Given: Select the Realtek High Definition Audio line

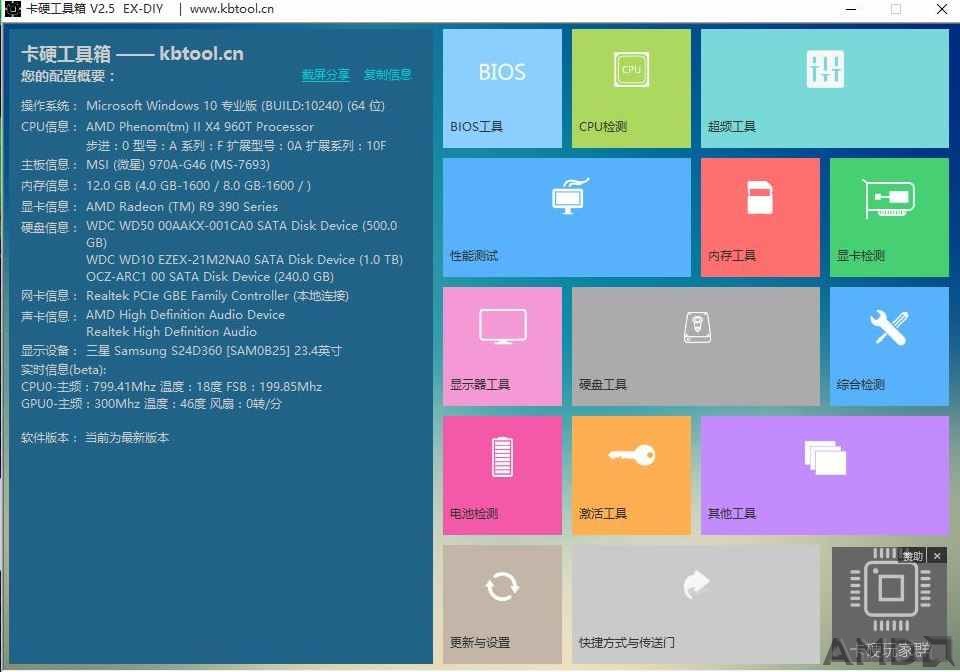Looking at the screenshot, I should (x=171, y=332).
